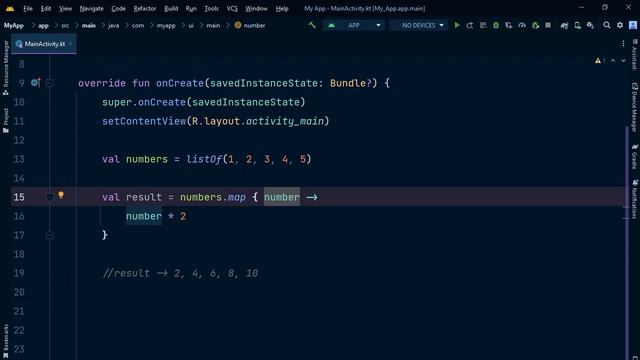Screen dimensions: 640x360
Task: Click MyApp in the breadcrumb bar
Action: [14, 25]
